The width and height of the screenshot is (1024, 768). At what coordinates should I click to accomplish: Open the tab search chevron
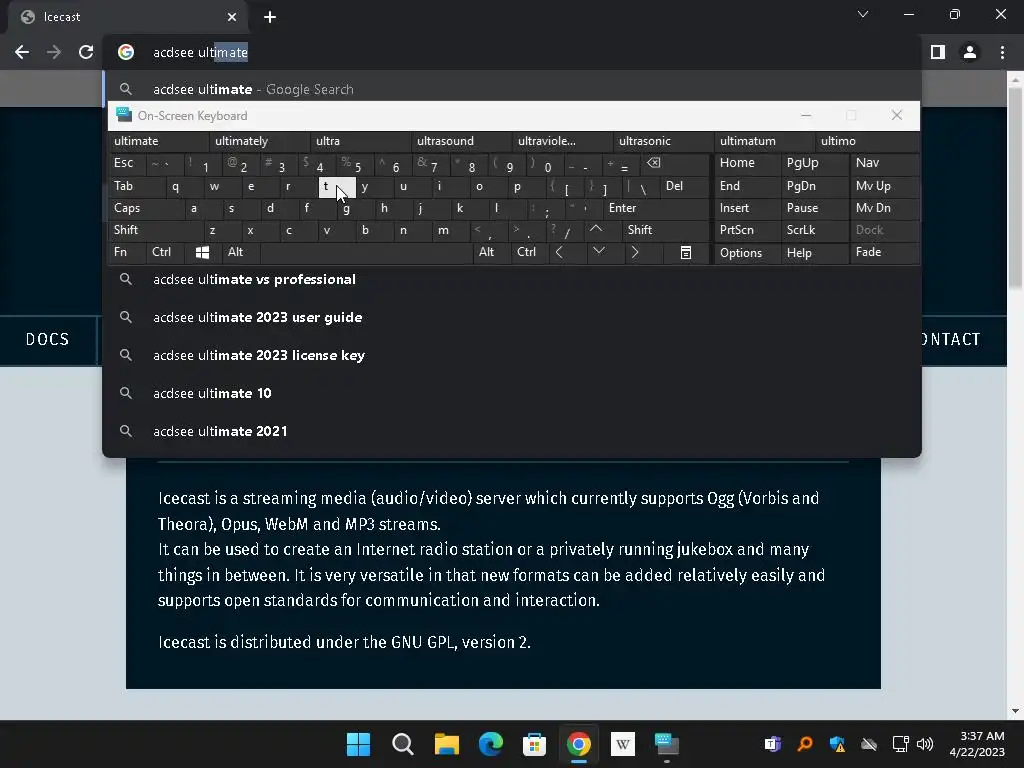point(863,14)
